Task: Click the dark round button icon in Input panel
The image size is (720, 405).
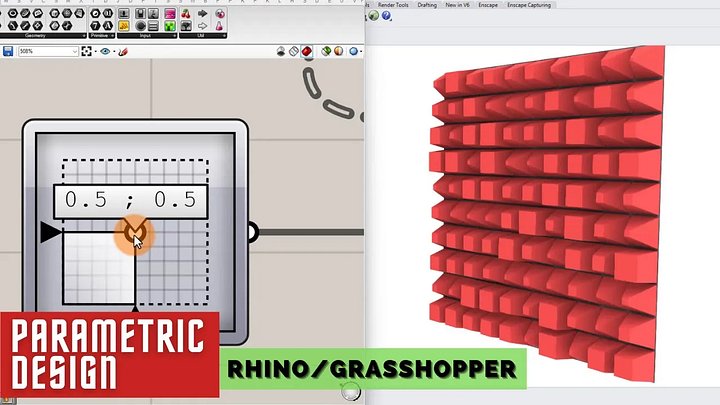Action: click(x=141, y=26)
